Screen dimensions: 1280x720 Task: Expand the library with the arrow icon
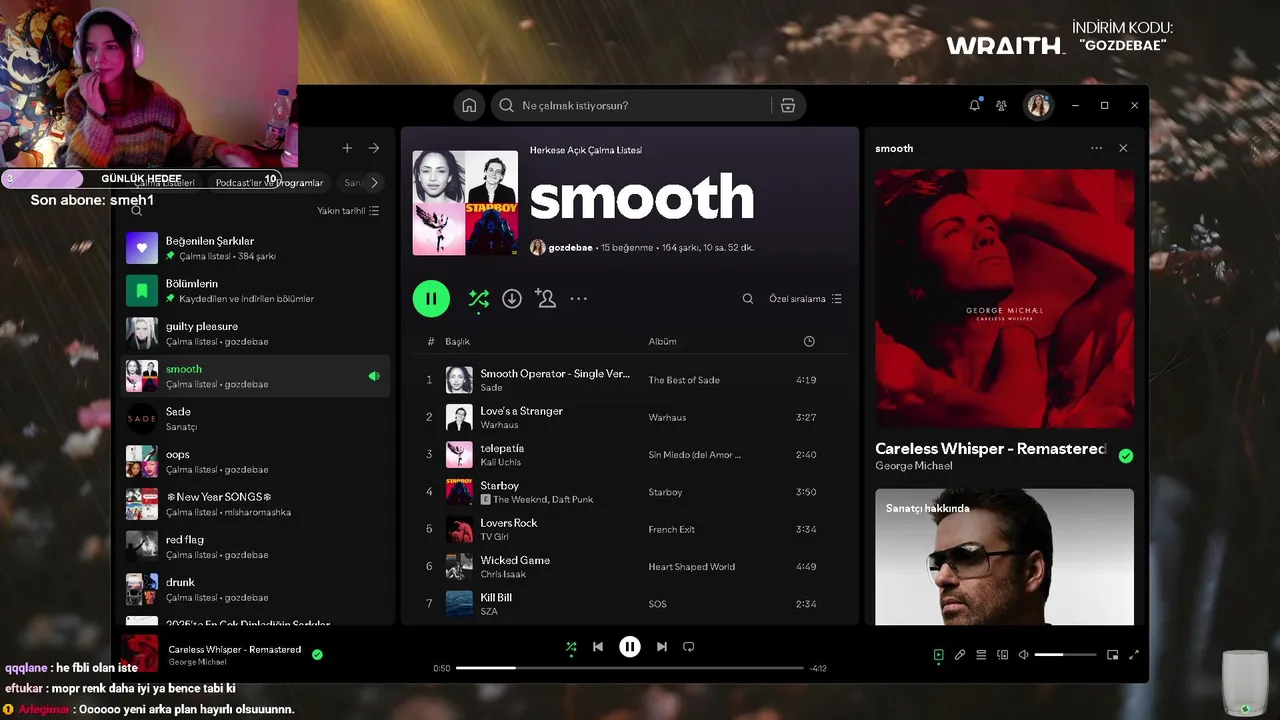[x=374, y=148]
